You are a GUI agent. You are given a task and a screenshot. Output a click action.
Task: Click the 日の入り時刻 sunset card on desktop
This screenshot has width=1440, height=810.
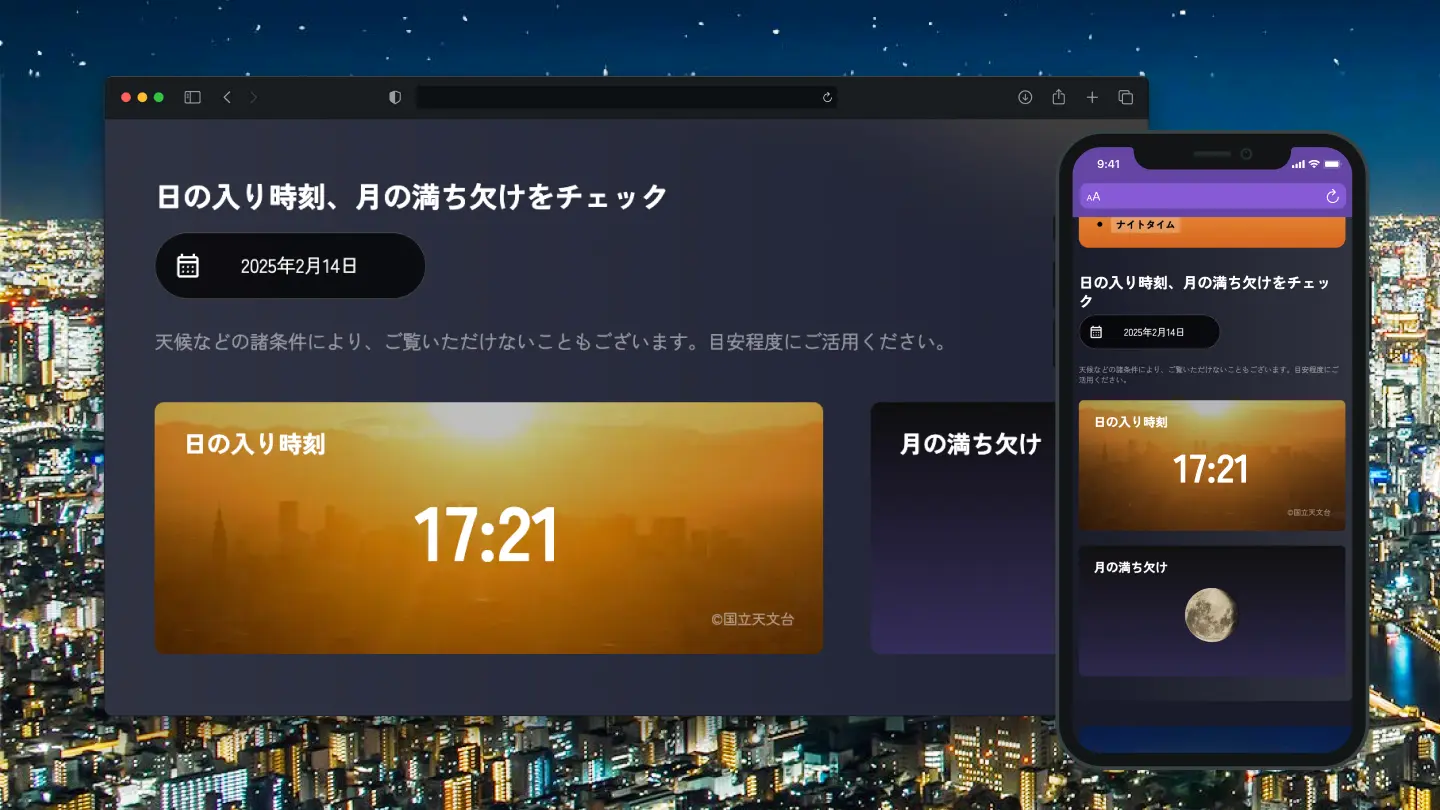(488, 528)
